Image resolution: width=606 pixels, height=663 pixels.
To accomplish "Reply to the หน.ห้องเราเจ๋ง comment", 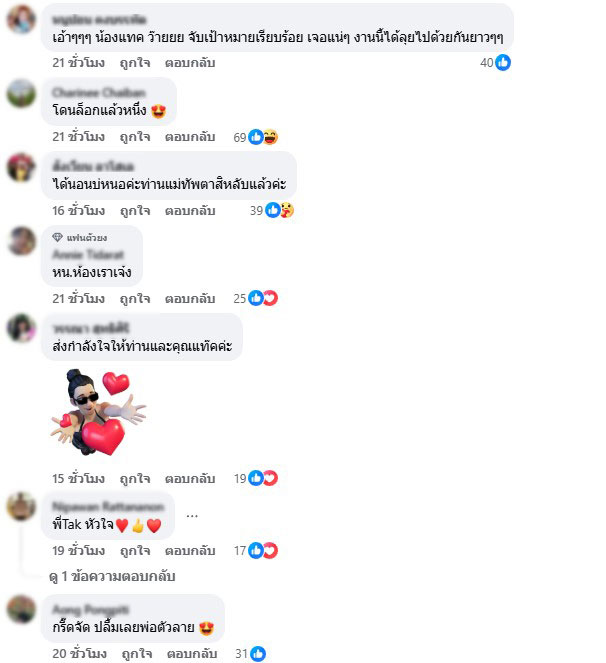I will click(190, 298).
